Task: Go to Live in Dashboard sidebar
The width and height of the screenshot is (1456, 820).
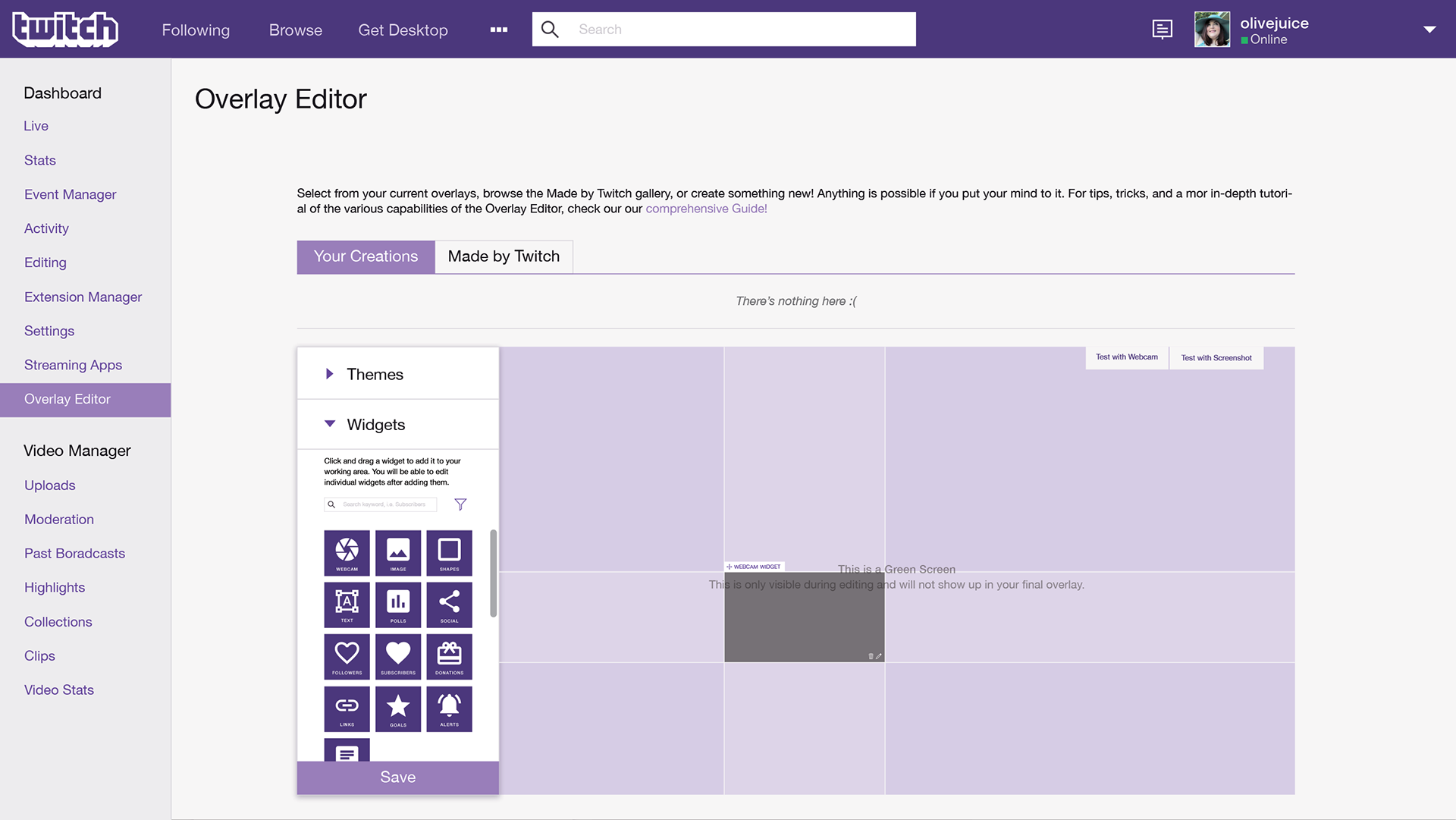Action: pos(36,126)
